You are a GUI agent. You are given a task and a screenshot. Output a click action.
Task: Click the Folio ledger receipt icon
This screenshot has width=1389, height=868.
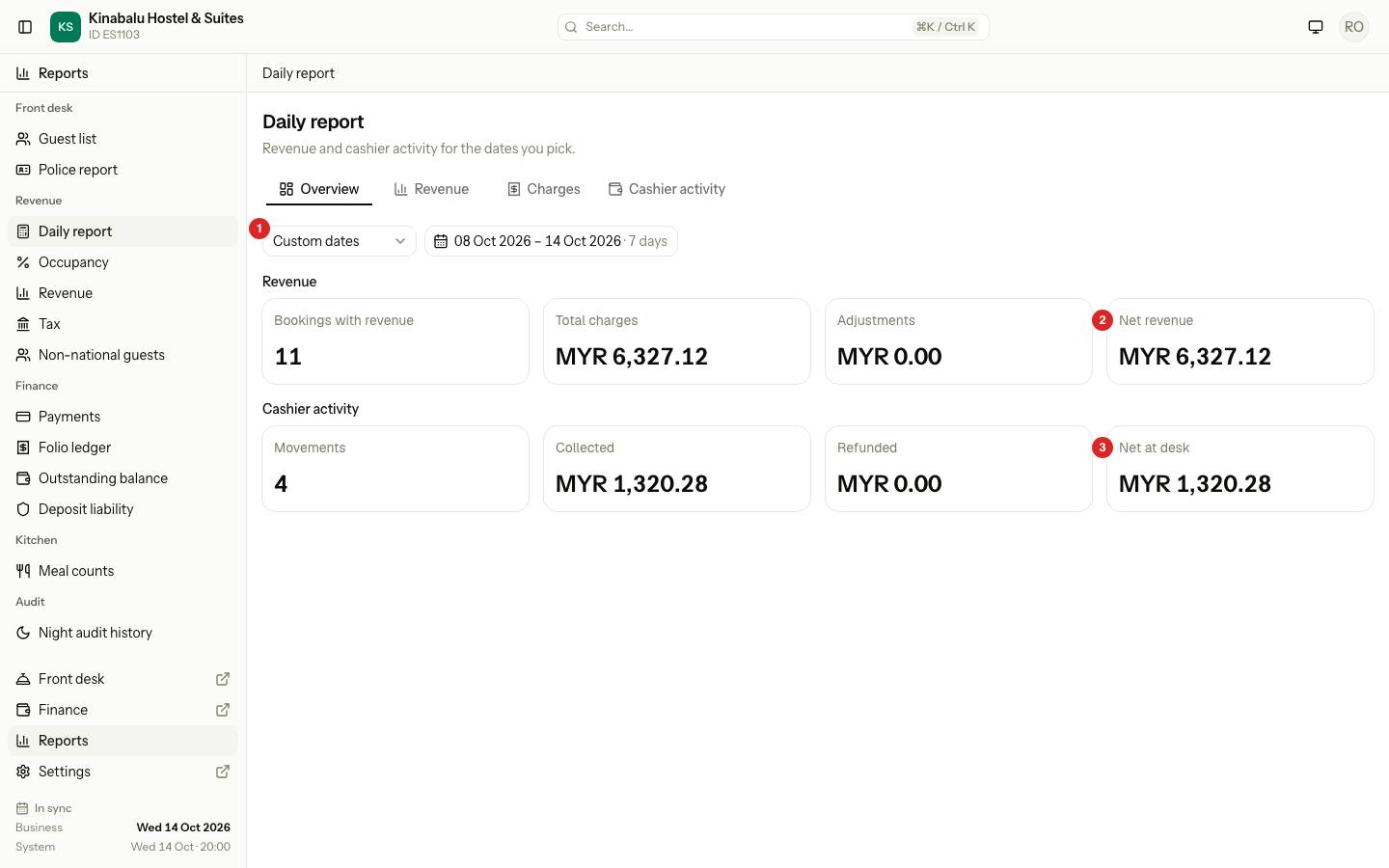pos(23,448)
